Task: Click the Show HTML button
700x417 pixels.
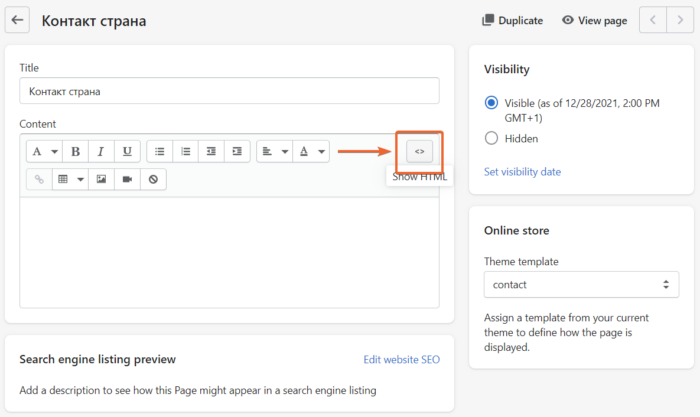Action: click(420, 152)
